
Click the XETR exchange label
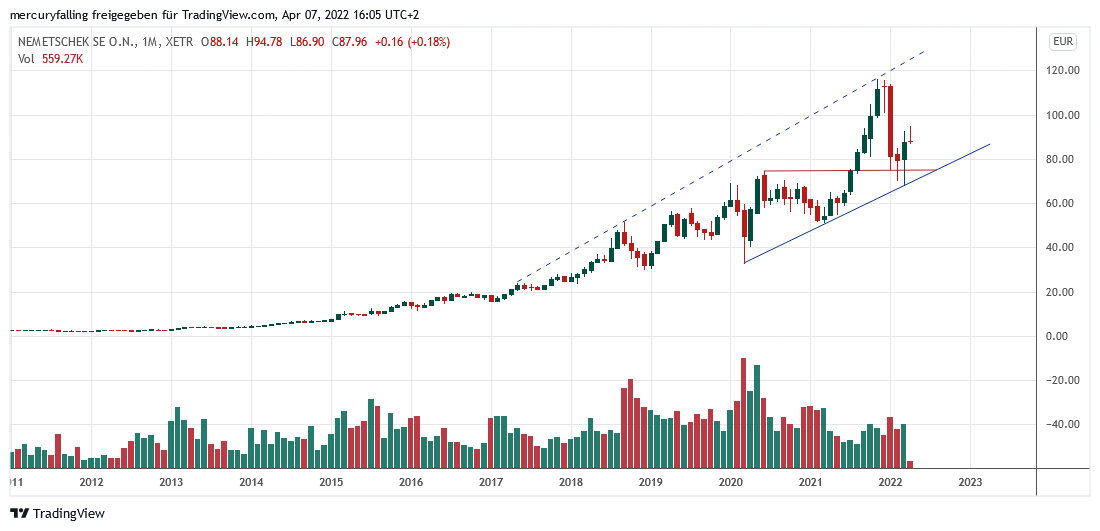pyautogui.click(x=180, y=42)
